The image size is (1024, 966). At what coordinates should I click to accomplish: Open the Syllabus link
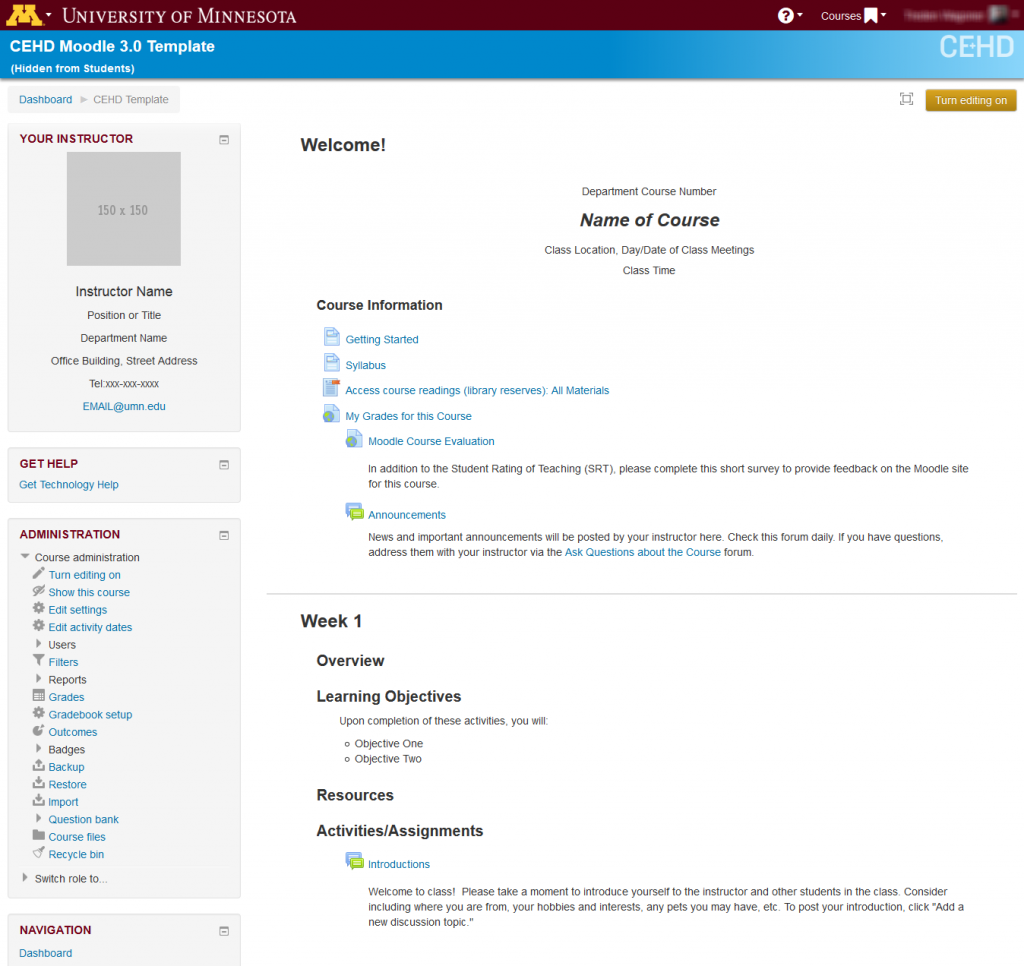point(365,365)
